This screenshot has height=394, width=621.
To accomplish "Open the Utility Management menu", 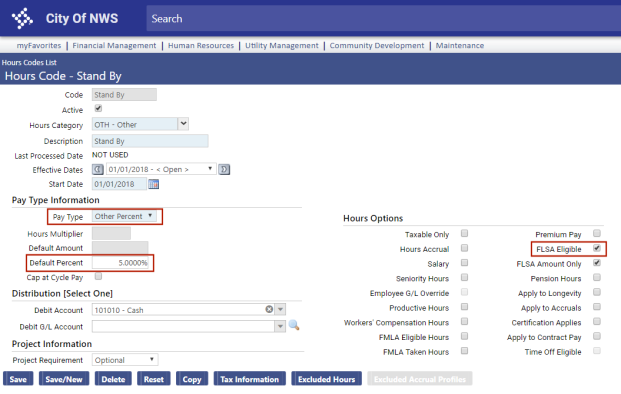I will click(x=282, y=46).
